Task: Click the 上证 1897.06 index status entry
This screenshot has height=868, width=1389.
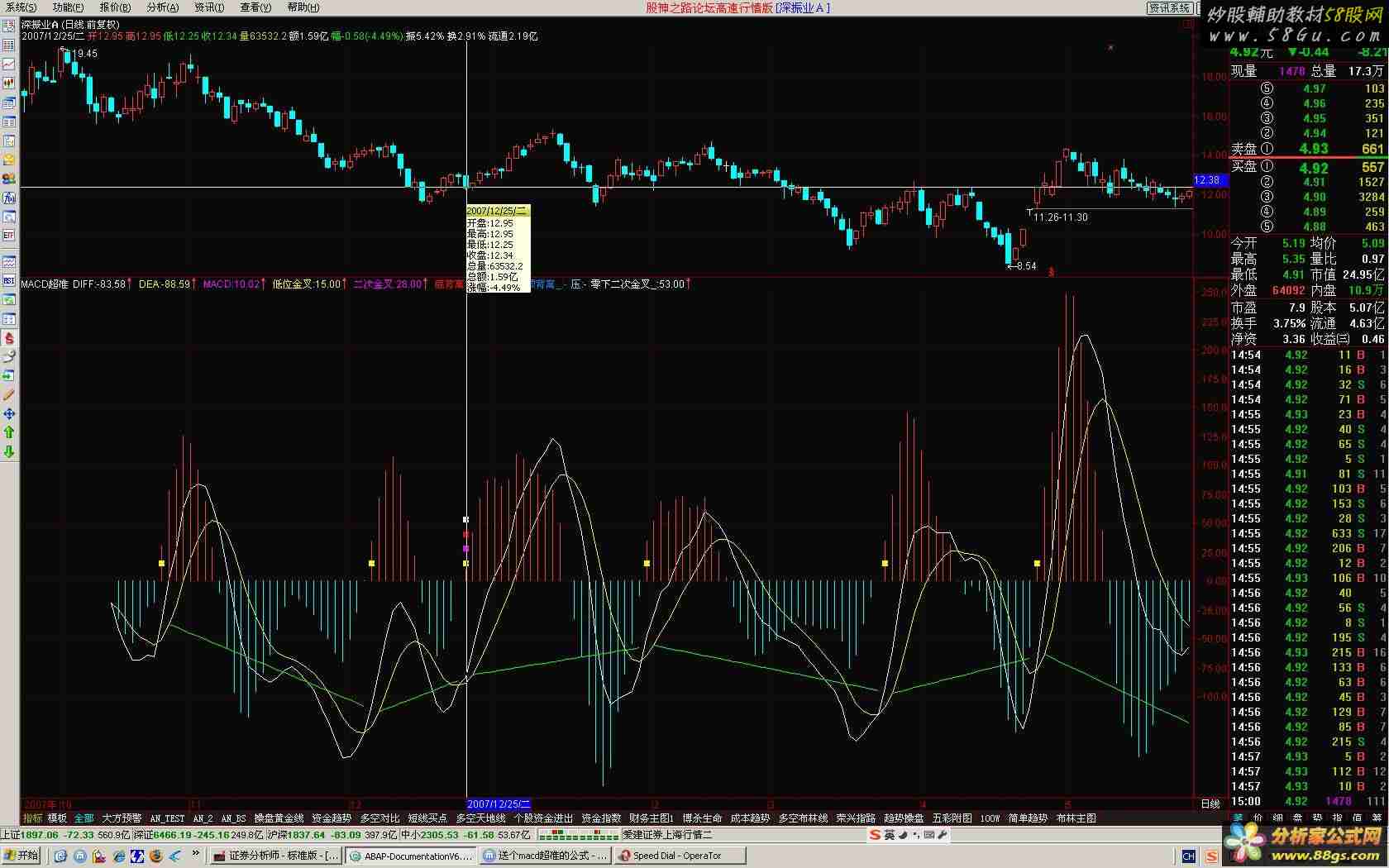Action: click(65, 835)
